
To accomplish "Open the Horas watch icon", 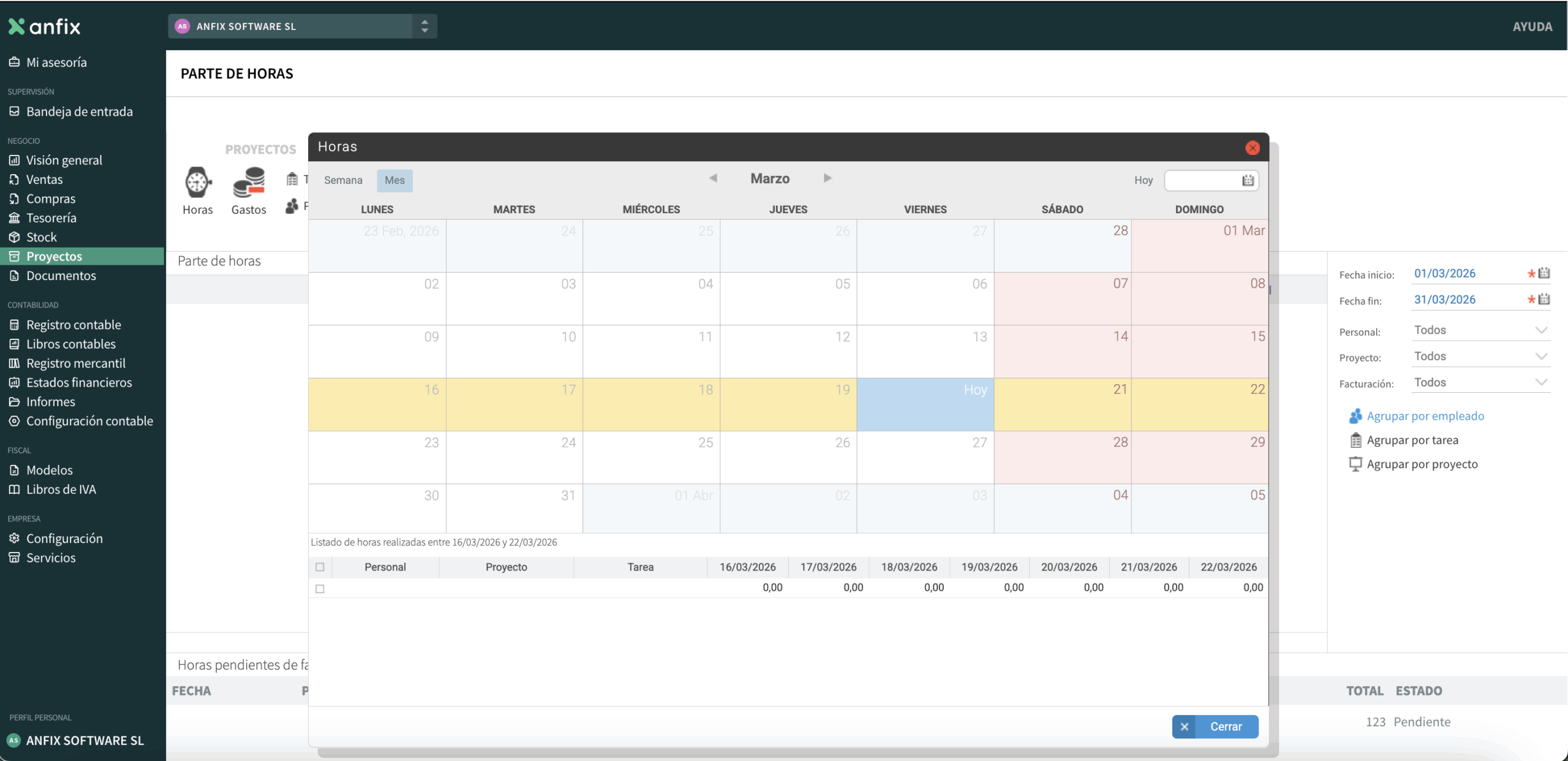I will point(198,183).
